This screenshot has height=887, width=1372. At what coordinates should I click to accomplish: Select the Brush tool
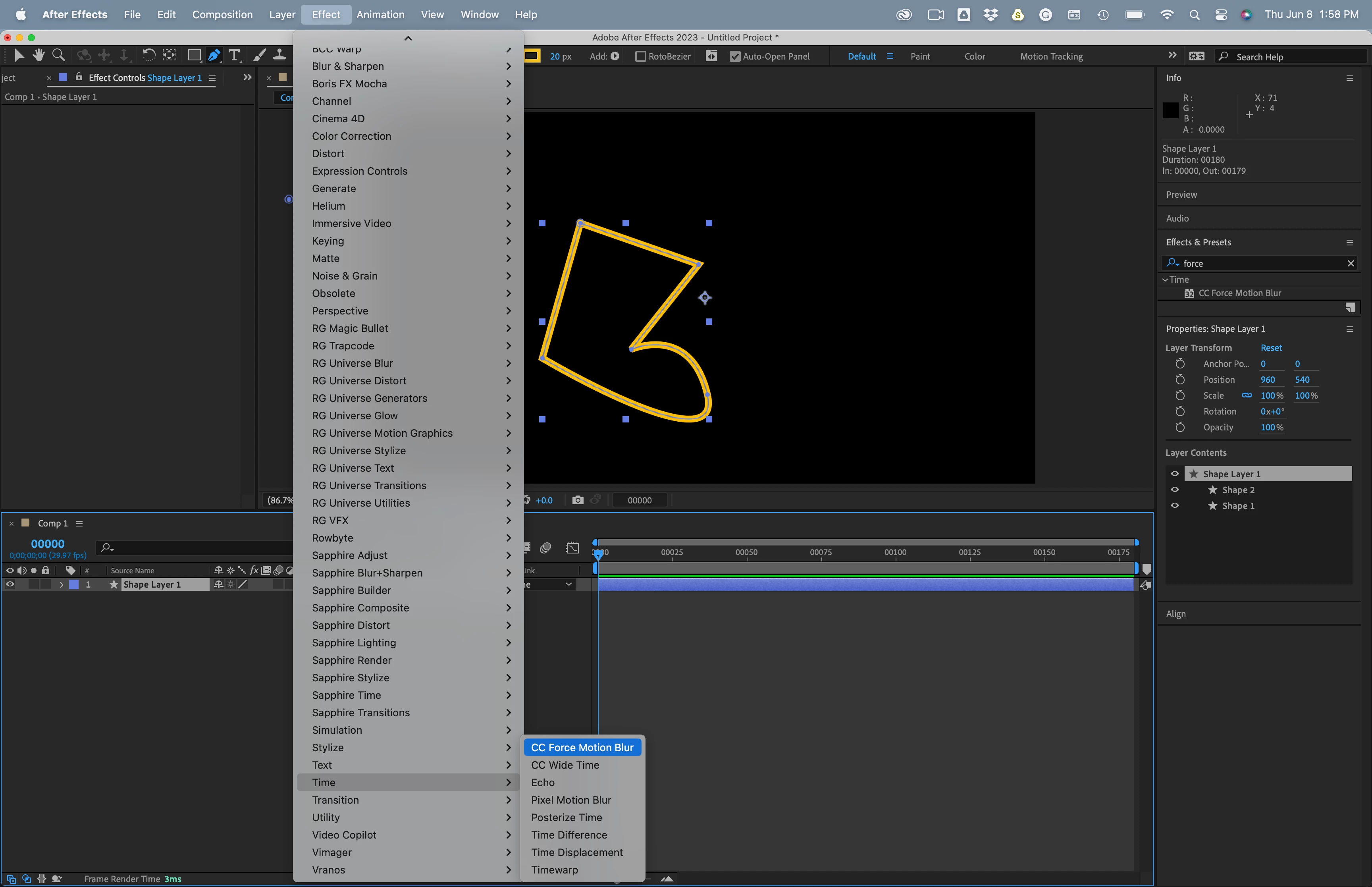[x=260, y=55]
